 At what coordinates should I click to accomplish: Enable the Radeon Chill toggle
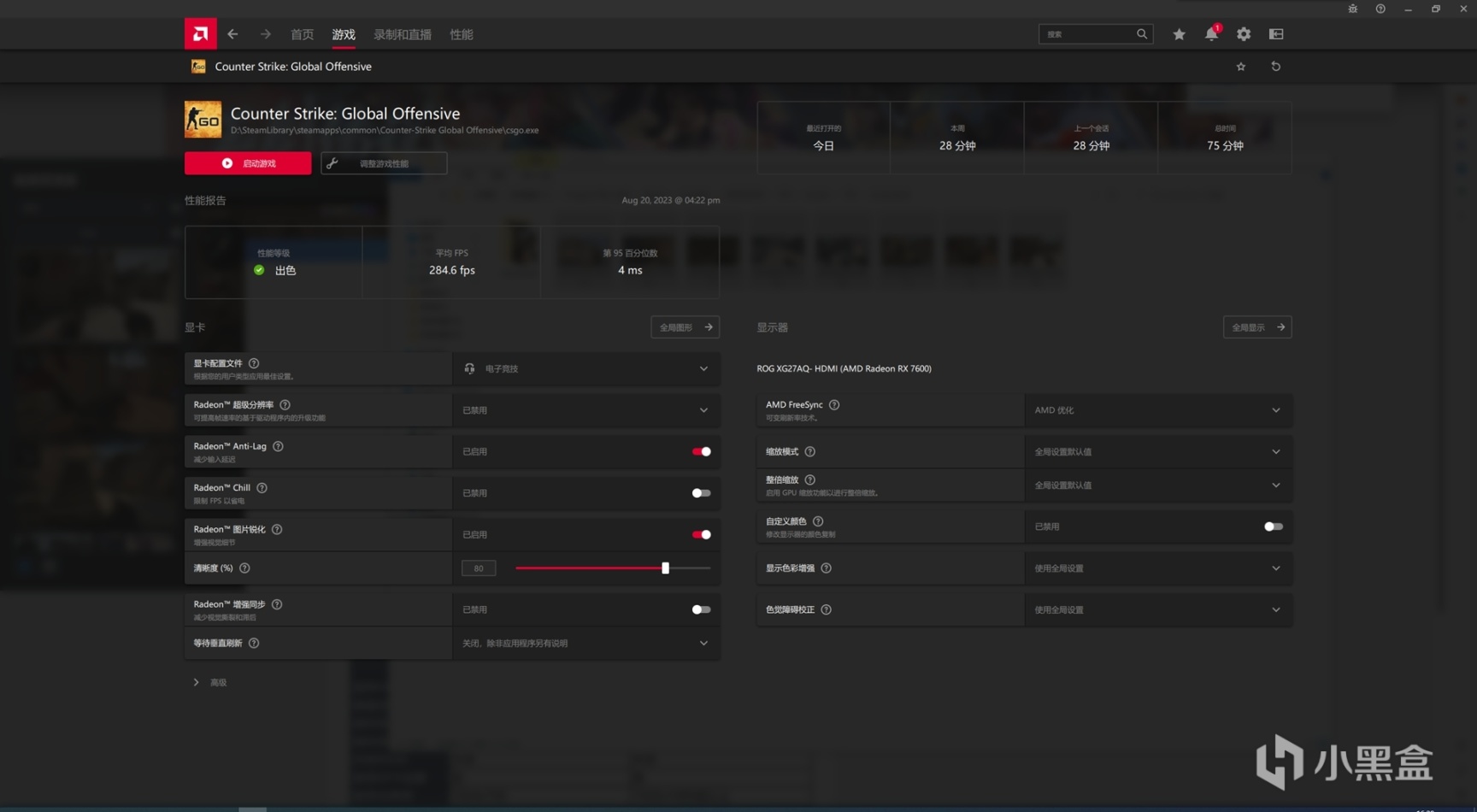[701, 493]
